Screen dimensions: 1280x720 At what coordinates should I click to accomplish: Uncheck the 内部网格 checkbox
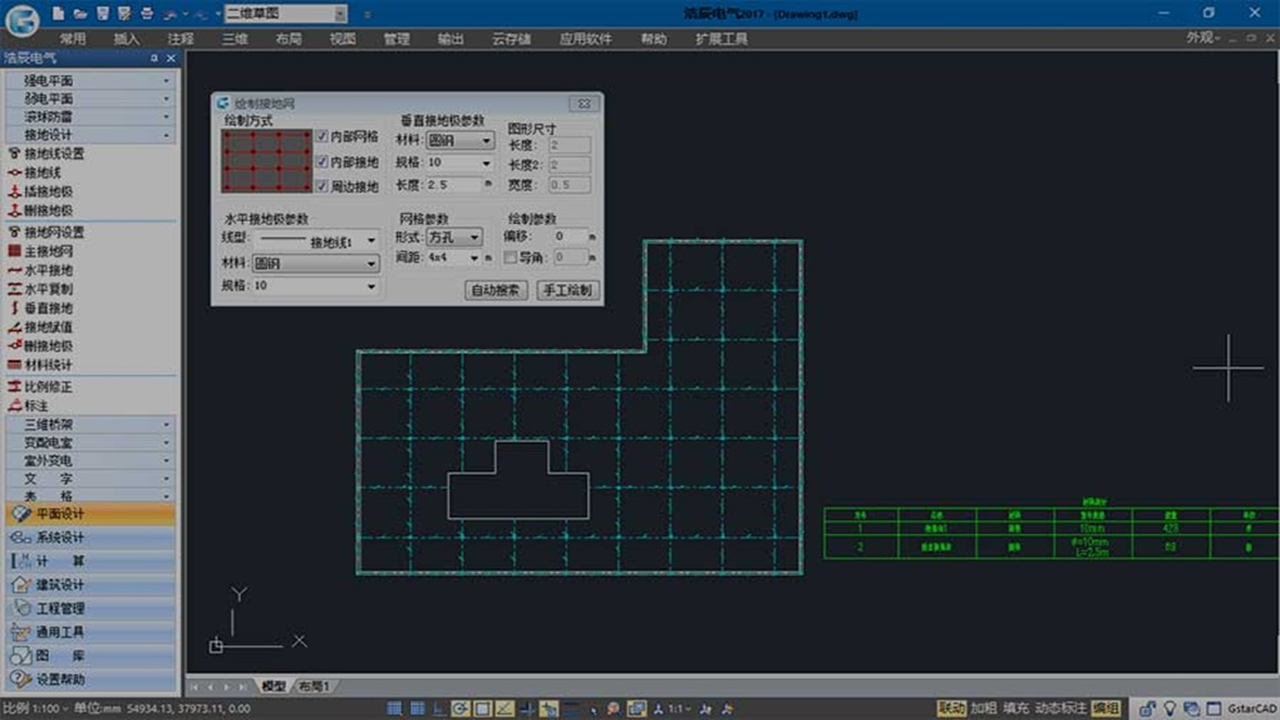click(323, 136)
